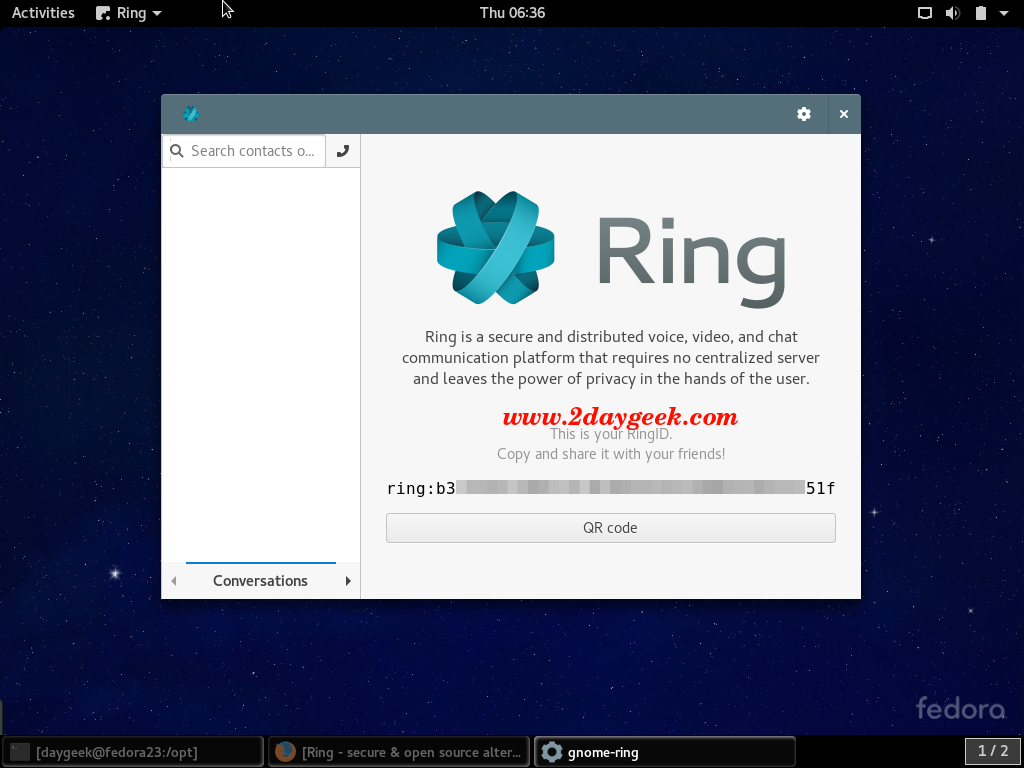This screenshot has height=768, width=1024.
Task: Click Firefox icon in the taskbar
Action: coord(285,752)
